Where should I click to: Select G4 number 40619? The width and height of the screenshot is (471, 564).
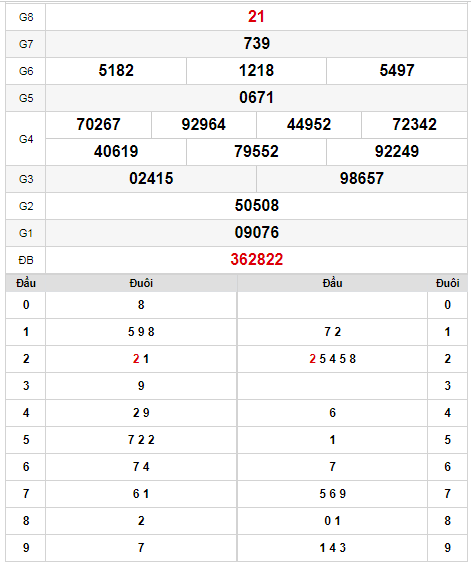116,151
